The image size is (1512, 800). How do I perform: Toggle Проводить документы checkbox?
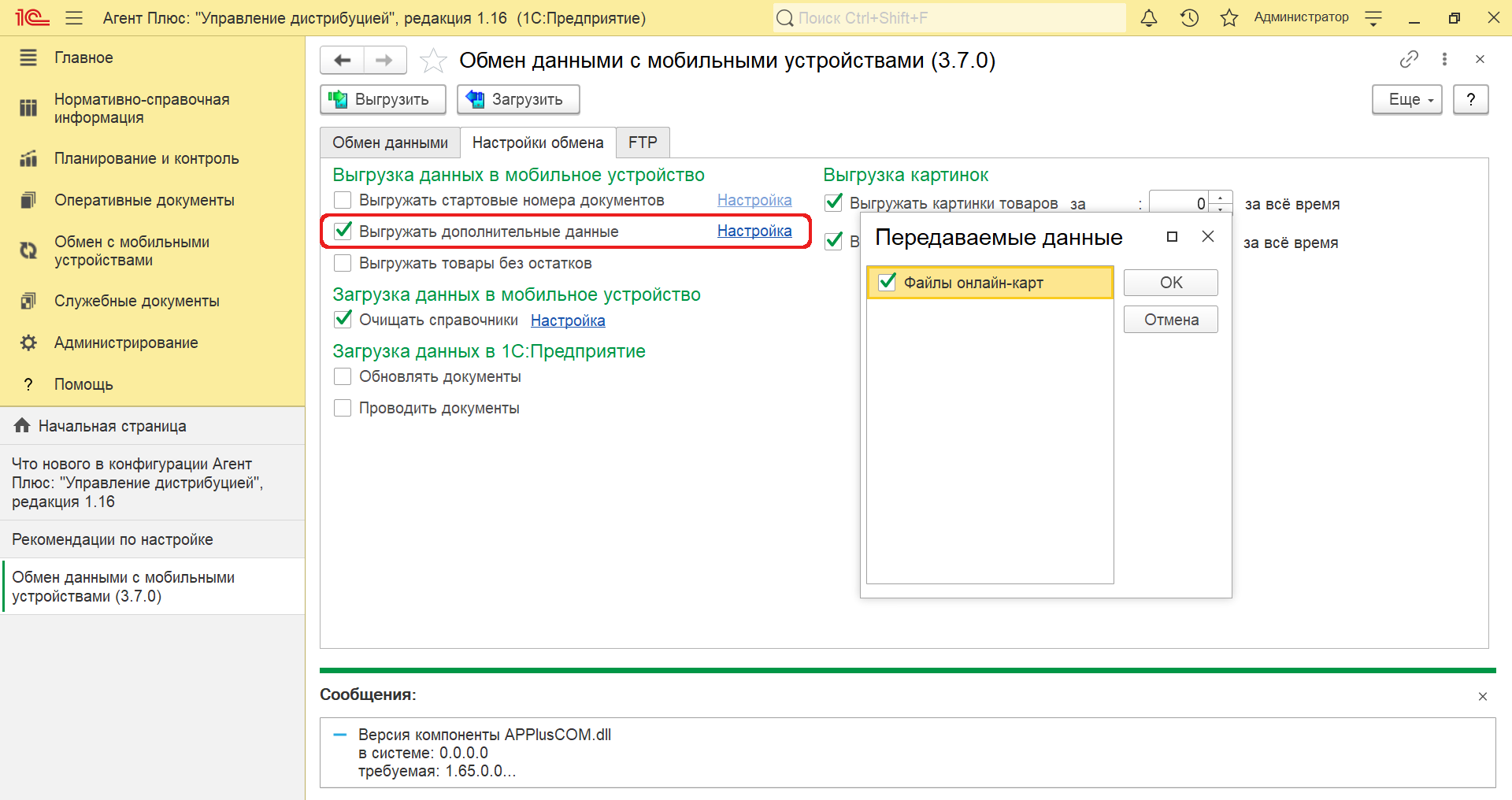click(343, 408)
